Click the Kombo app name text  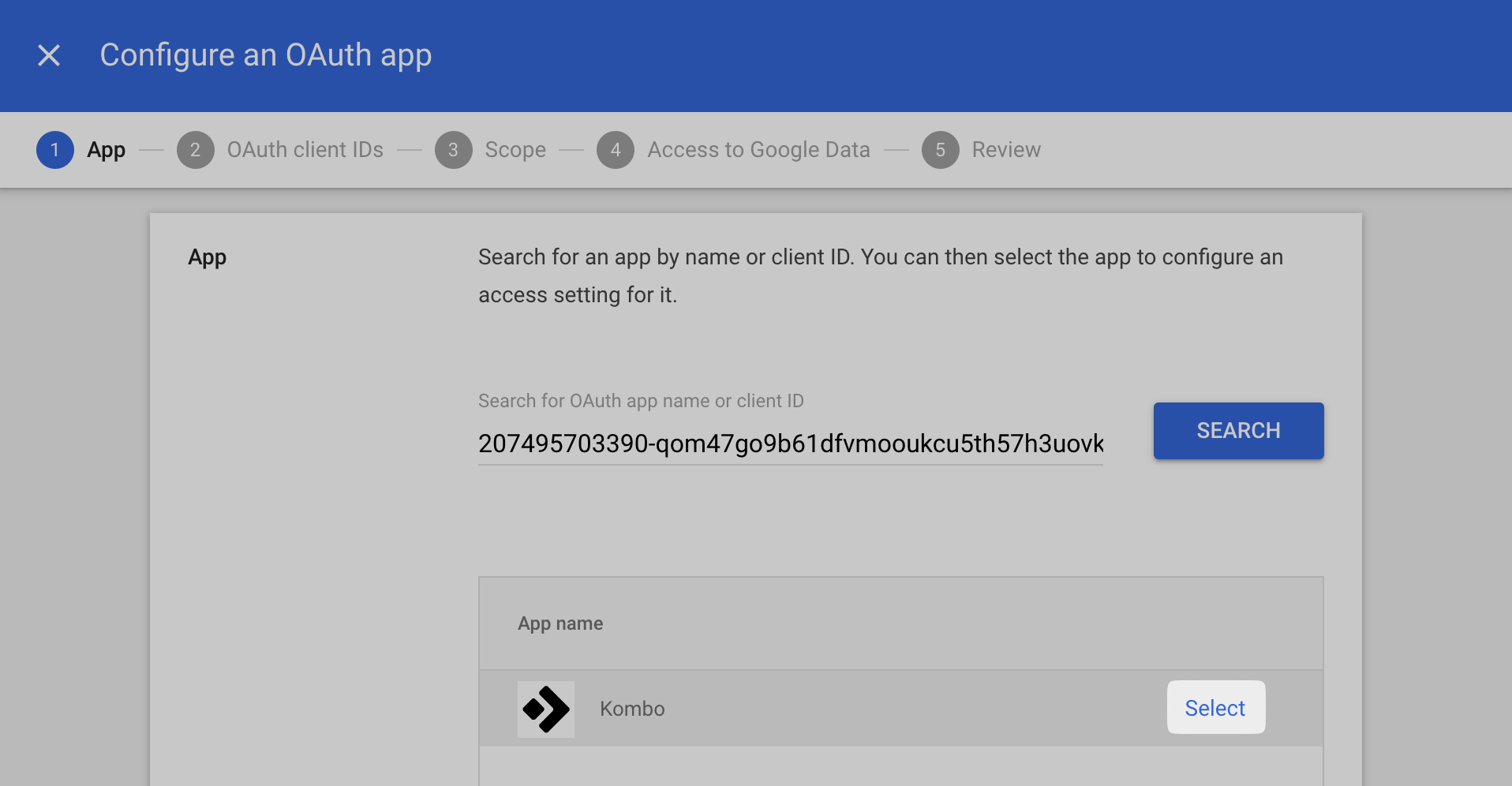tap(632, 709)
